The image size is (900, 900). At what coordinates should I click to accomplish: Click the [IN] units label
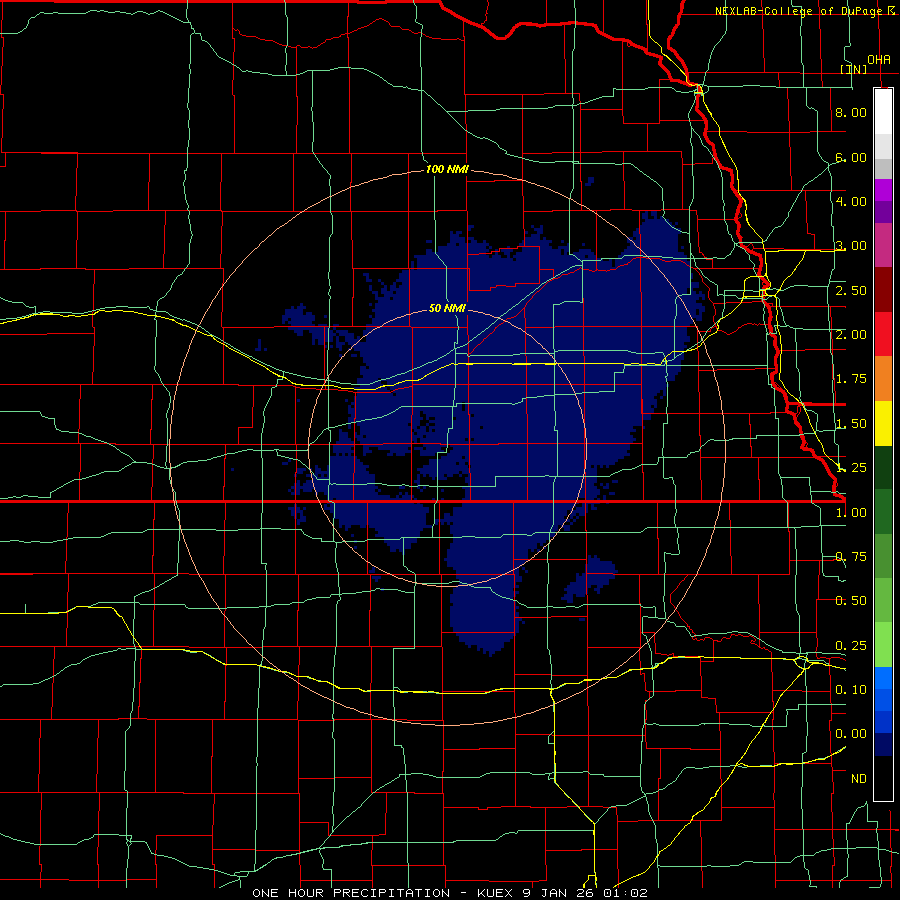(854, 69)
